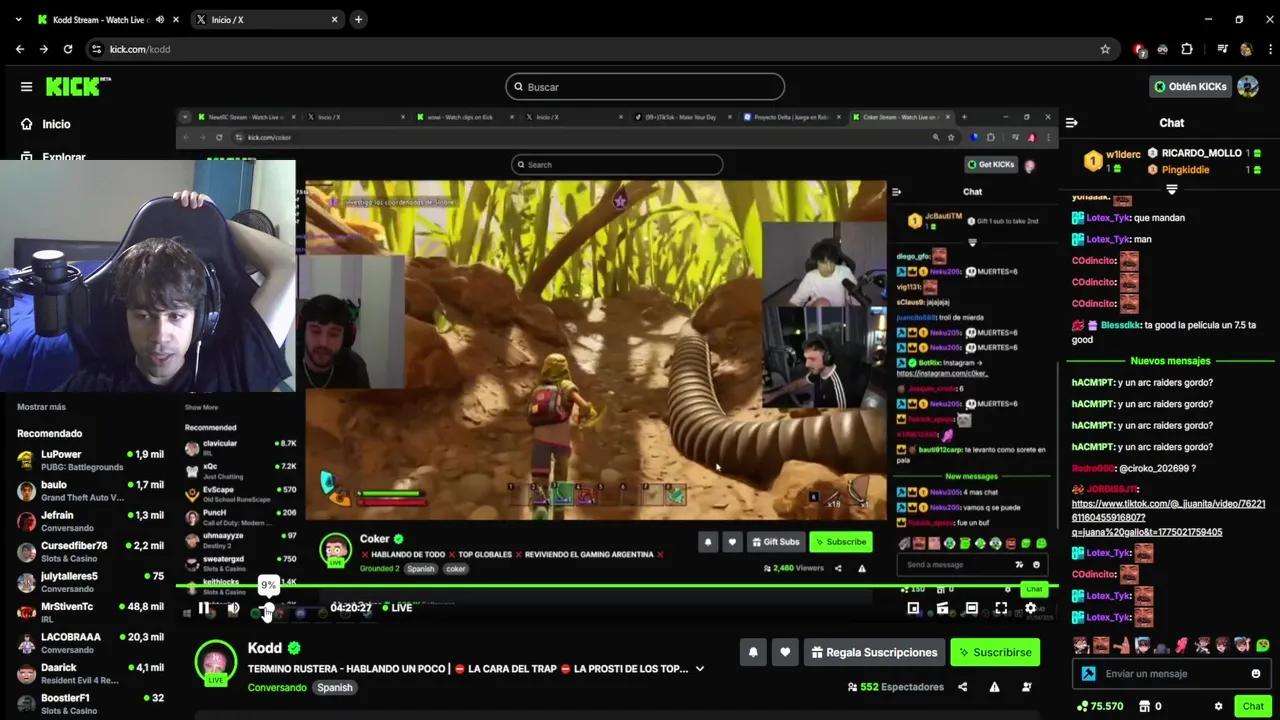Pause the Kodd stream with the pause button

[203, 607]
